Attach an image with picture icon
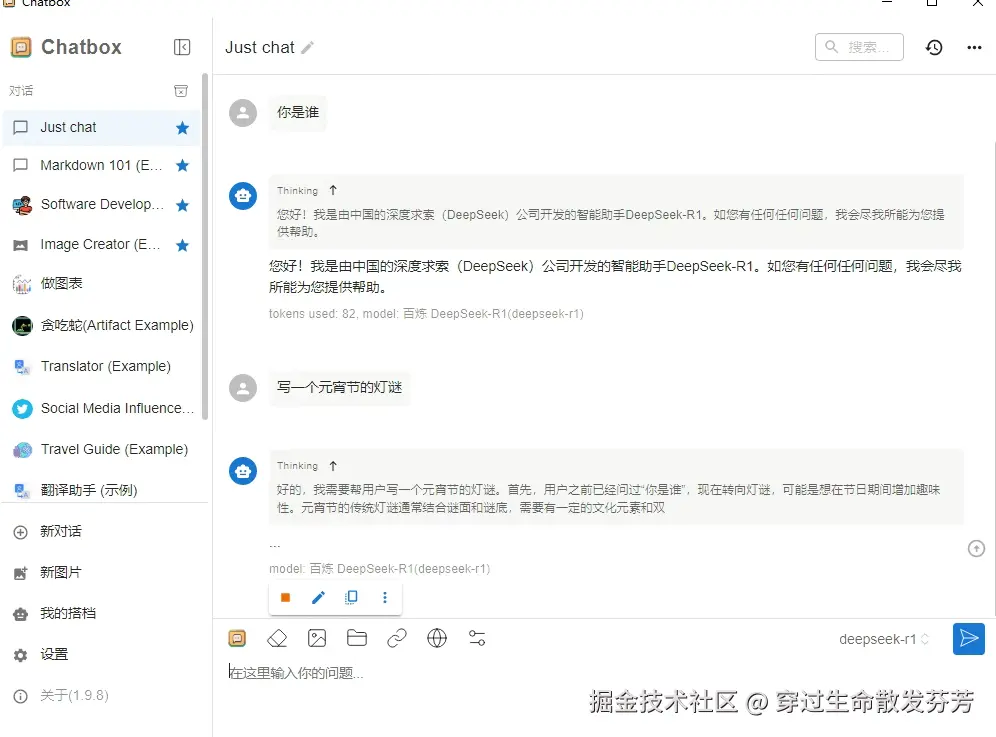This screenshot has height=737, width=996. click(317, 638)
